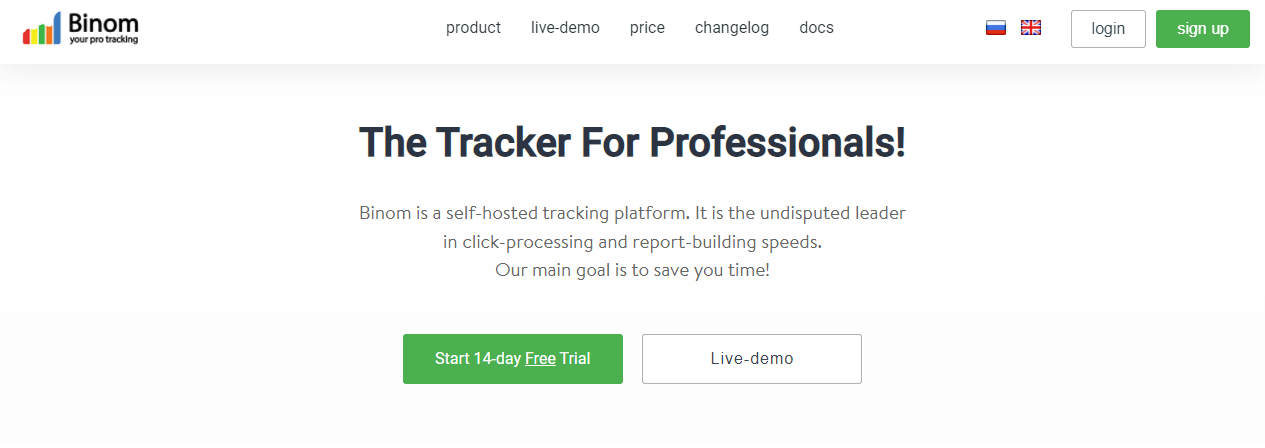
Task: Open docs in the top navigation
Action: point(816,28)
